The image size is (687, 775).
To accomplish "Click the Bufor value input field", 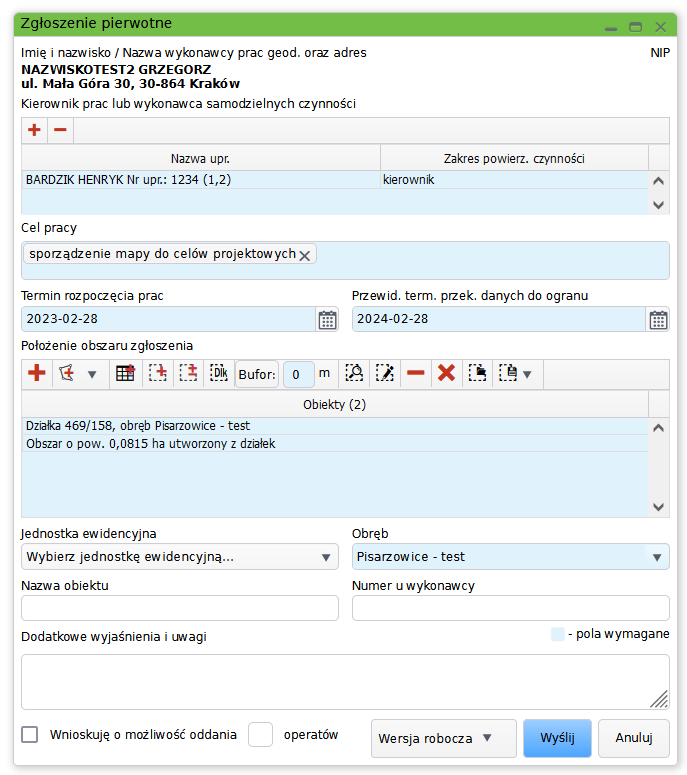I will click(x=298, y=374).
